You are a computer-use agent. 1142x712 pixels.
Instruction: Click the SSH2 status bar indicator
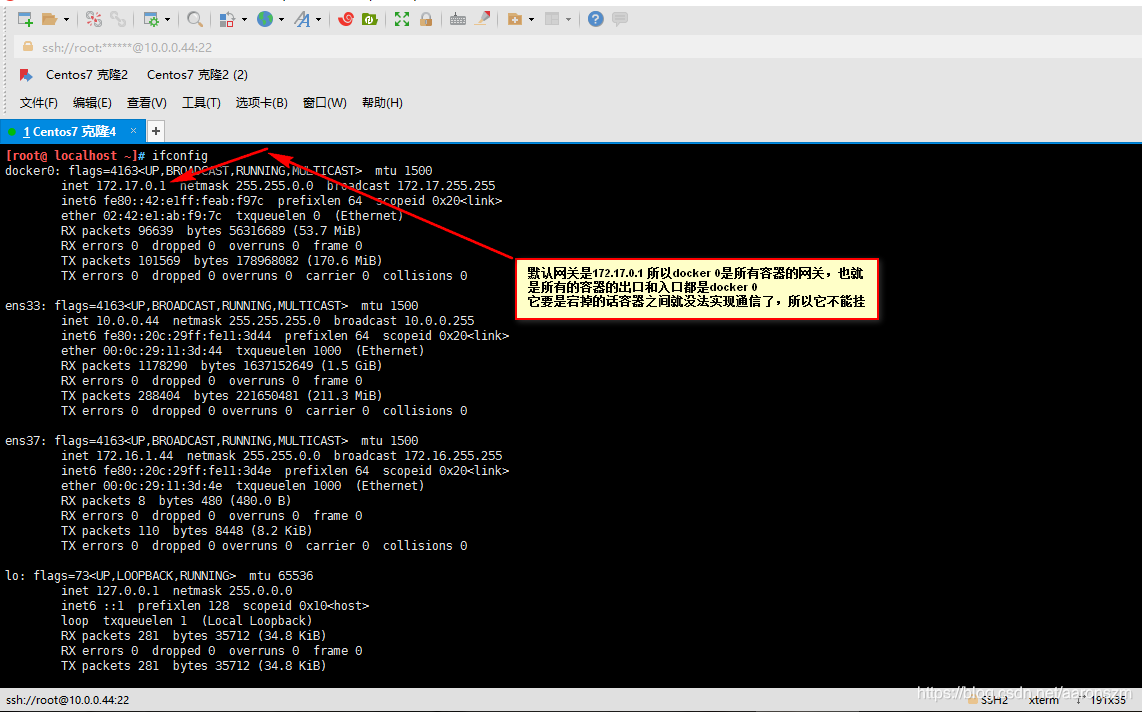994,700
